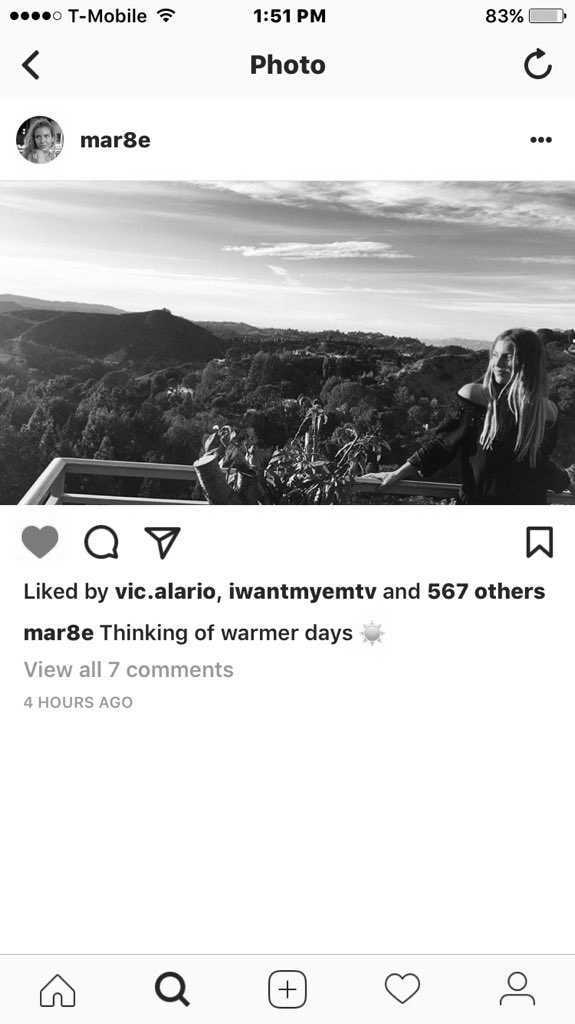The height and width of the screenshot is (1024, 575).
Task: Open the three-dot options menu
Action: 541,139
